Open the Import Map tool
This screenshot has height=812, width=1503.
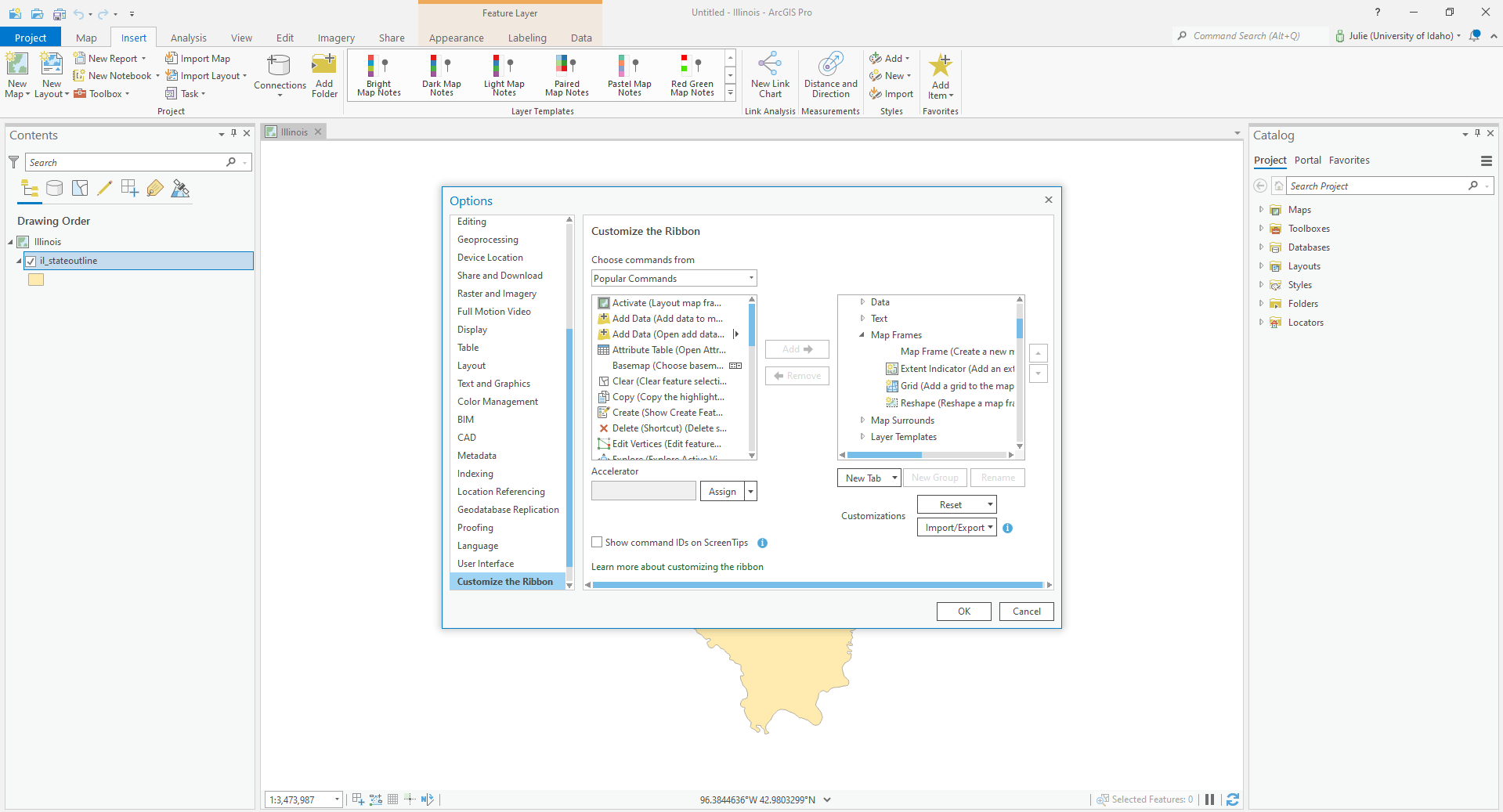tap(197, 58)
